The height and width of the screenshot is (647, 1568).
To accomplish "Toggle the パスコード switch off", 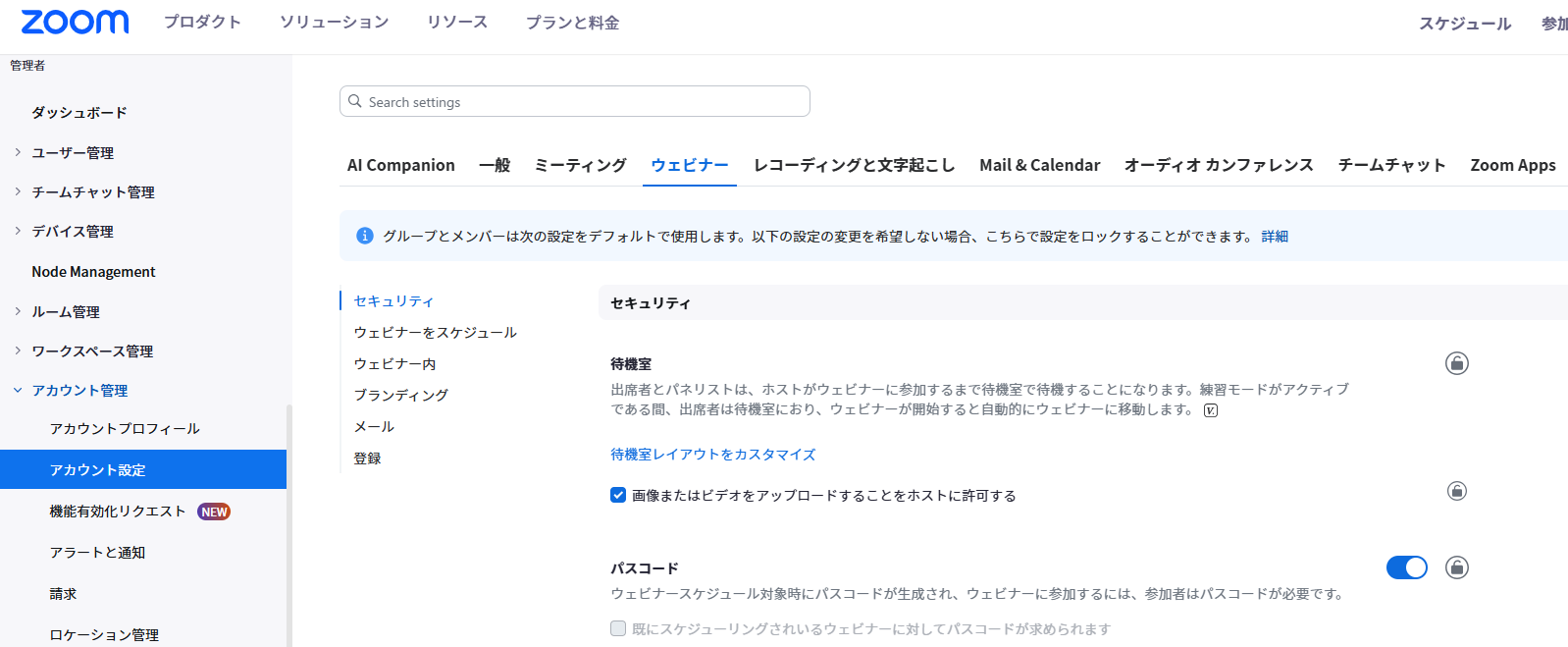I will [x=1407, y=567].
